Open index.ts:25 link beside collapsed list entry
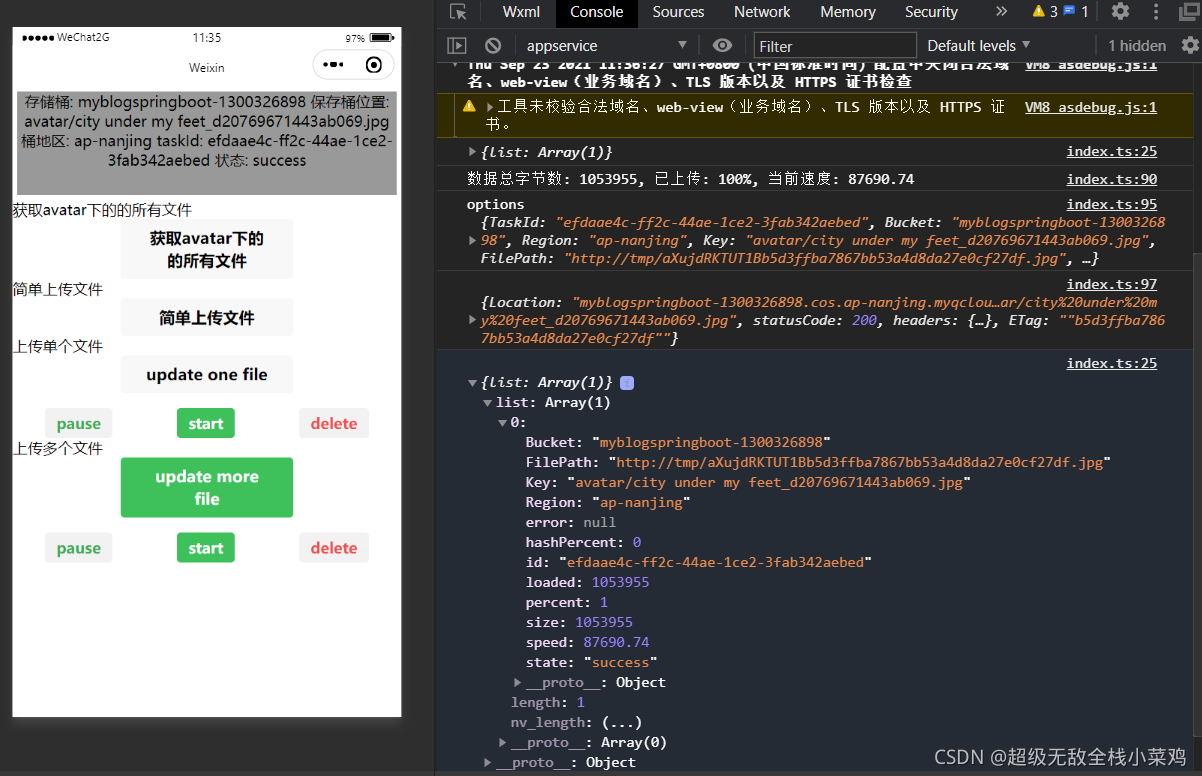 pyautogui.click(x=1112, y=151)
